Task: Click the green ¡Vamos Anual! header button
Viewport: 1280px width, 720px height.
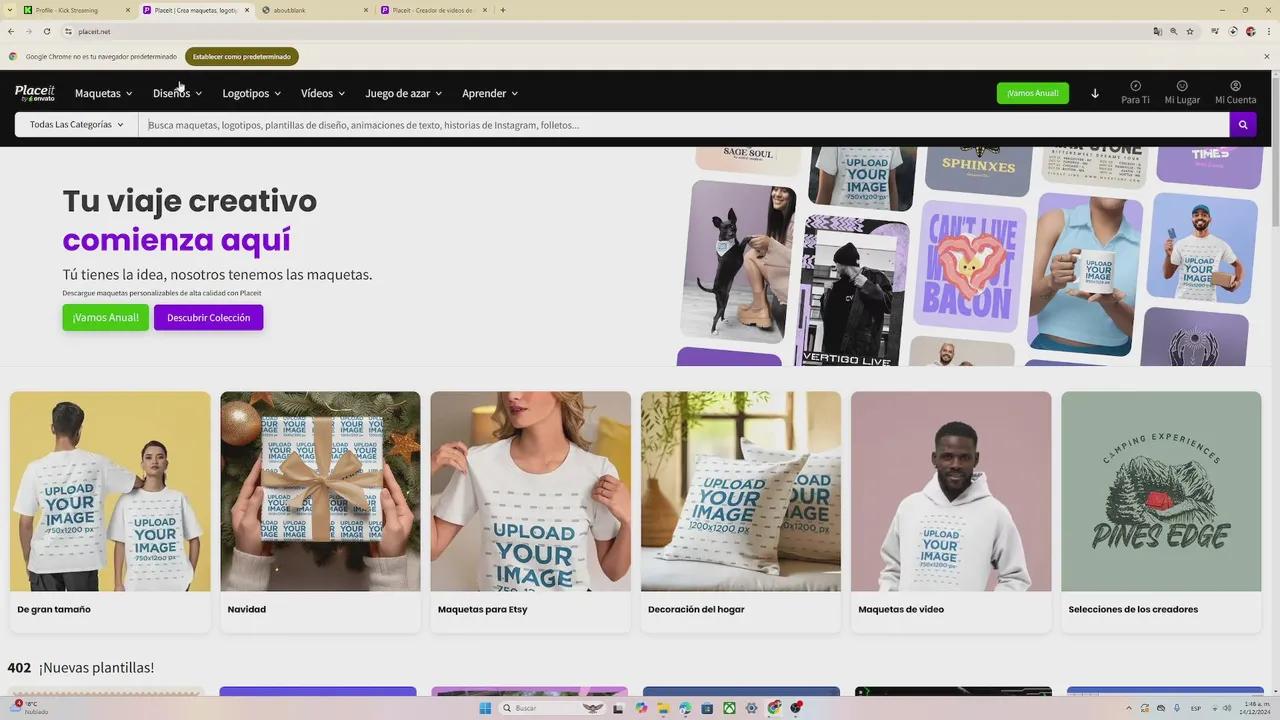Action: click(x=1033, y=93)
